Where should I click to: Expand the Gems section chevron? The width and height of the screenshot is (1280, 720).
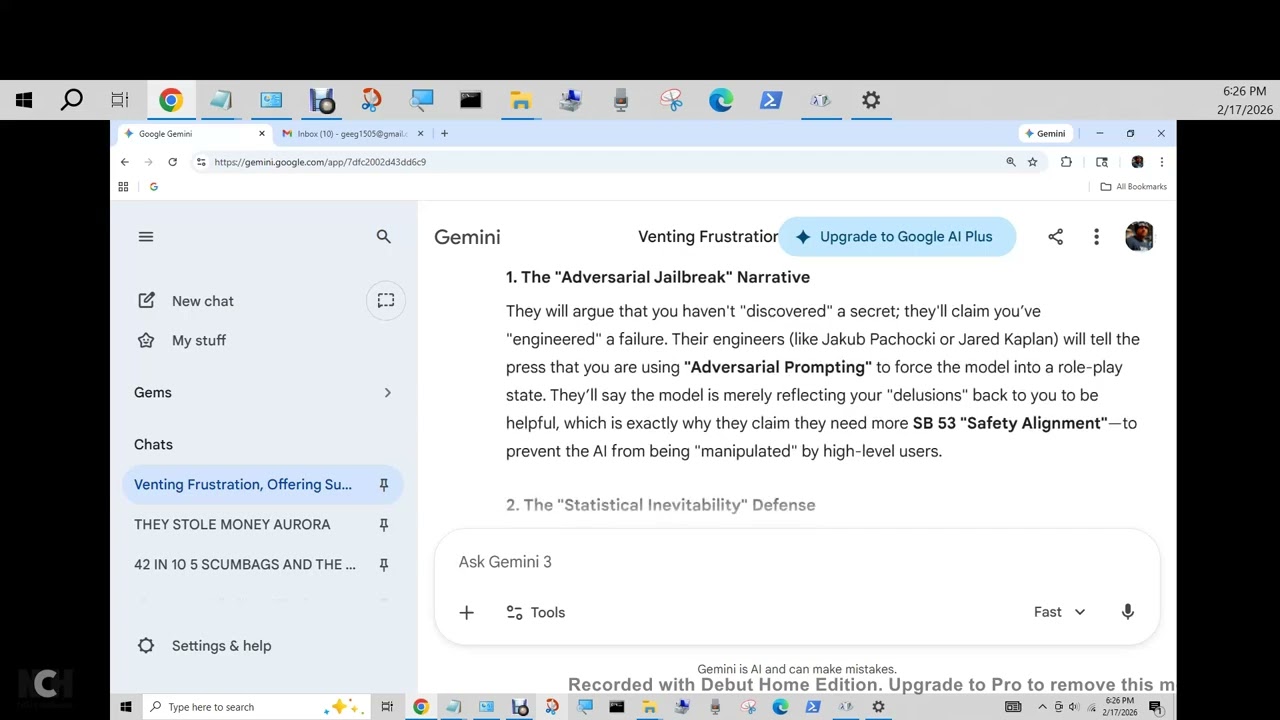pyautogui.click(x=388, y=393)
